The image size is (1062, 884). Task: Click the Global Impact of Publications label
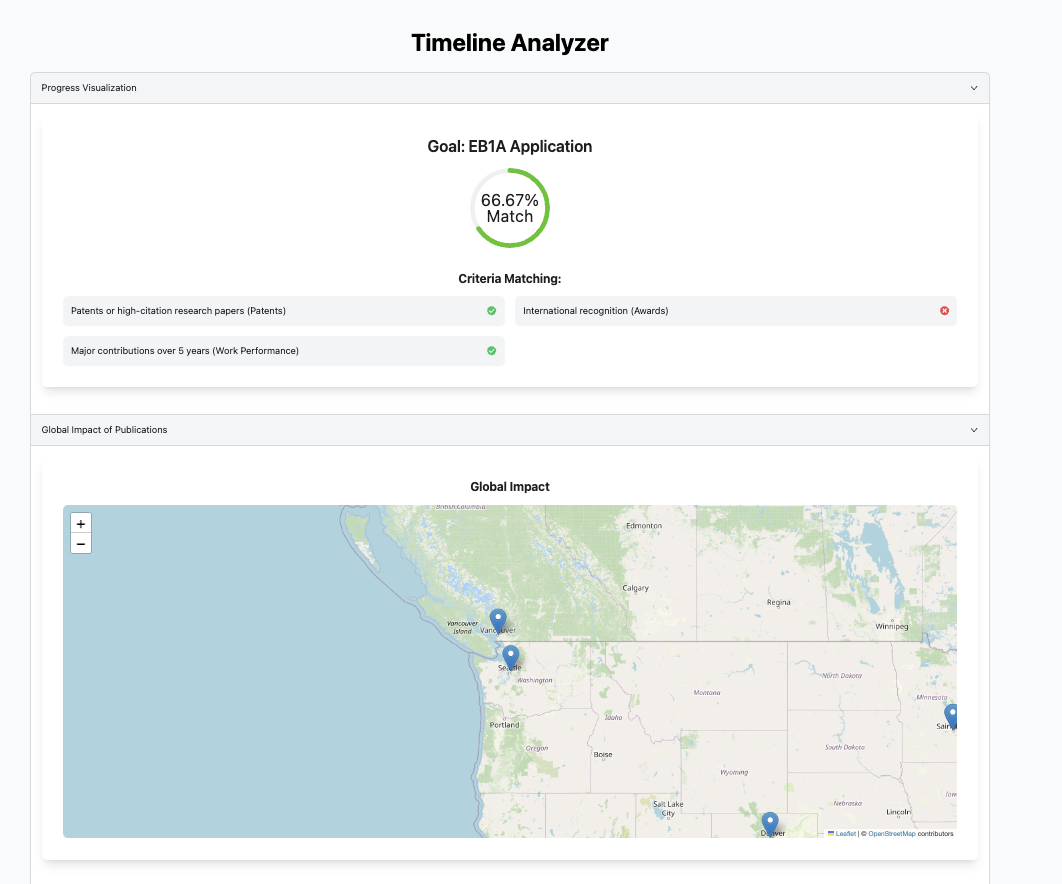click(x=104, y=430)
